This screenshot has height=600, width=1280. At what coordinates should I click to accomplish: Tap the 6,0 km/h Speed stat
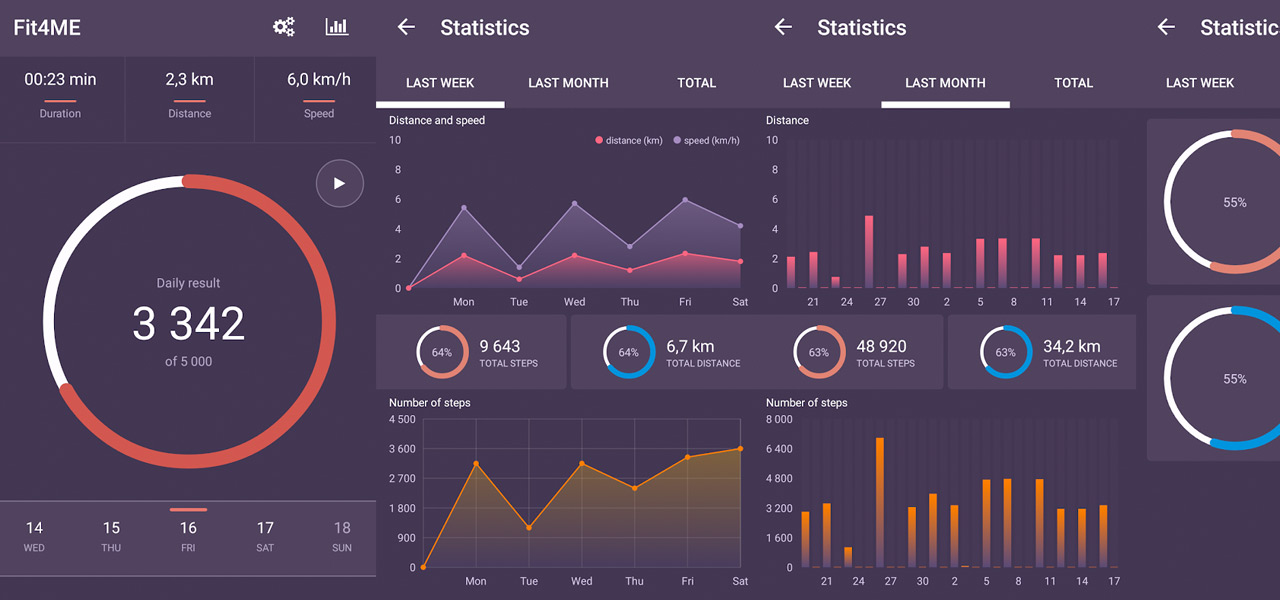tap(318, 95)
